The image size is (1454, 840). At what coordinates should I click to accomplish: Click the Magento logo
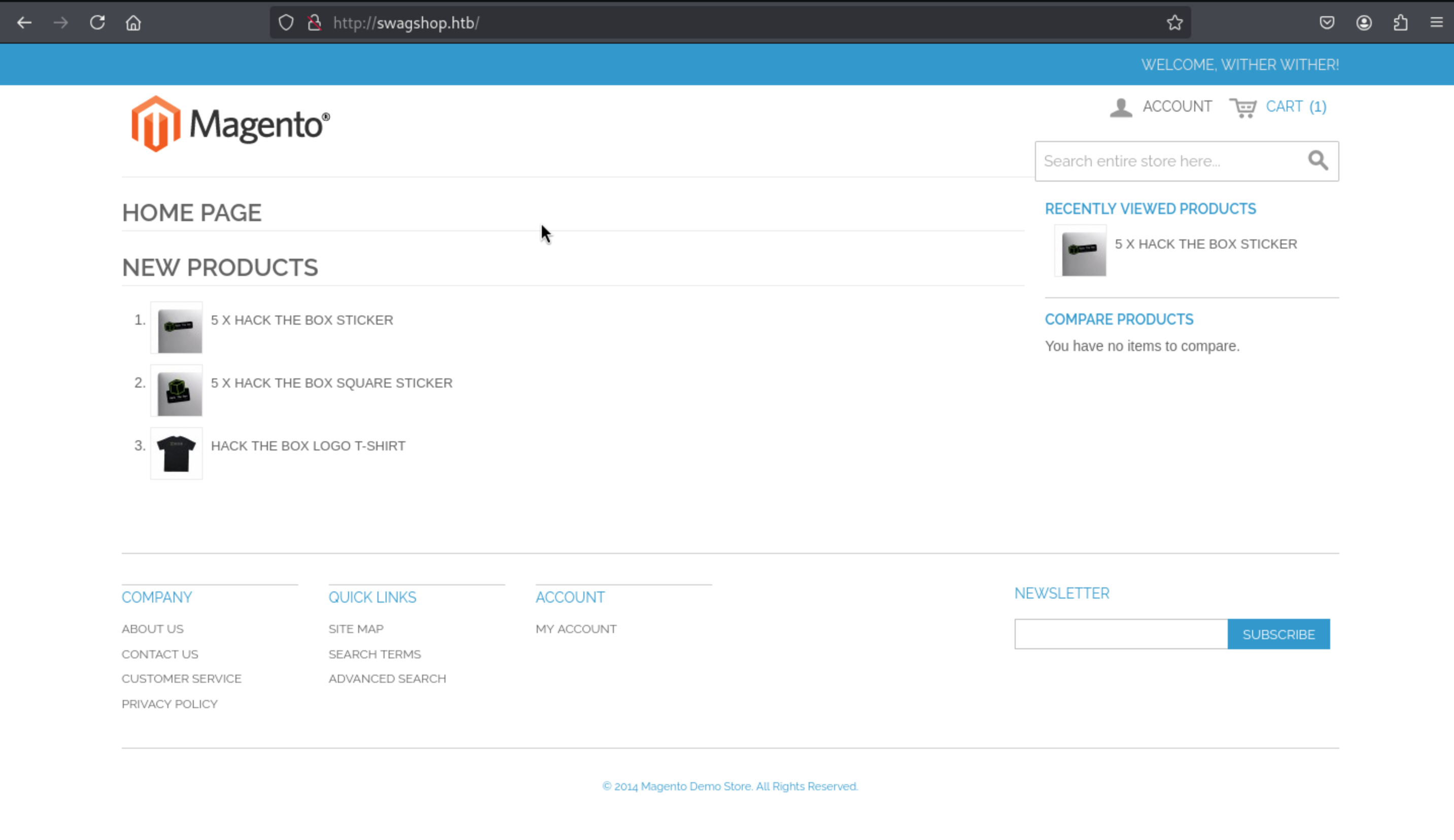click(230, 124)
